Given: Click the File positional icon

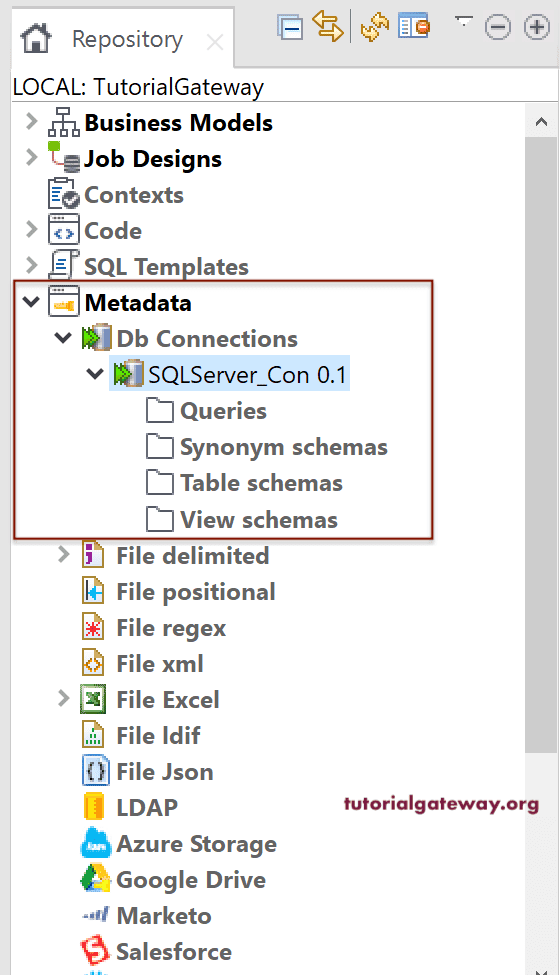Looking at the screenshot, I should point(93,591).
